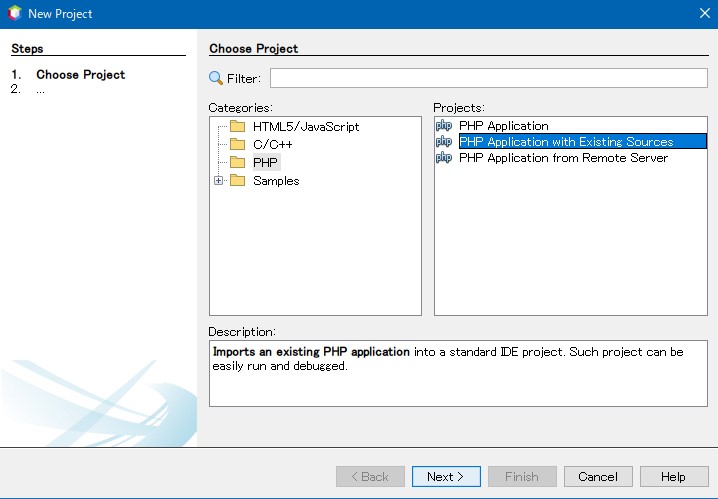Select the C/C++ category
The height and width of the screenshot is (499, 718).
(x=272, y=144)
